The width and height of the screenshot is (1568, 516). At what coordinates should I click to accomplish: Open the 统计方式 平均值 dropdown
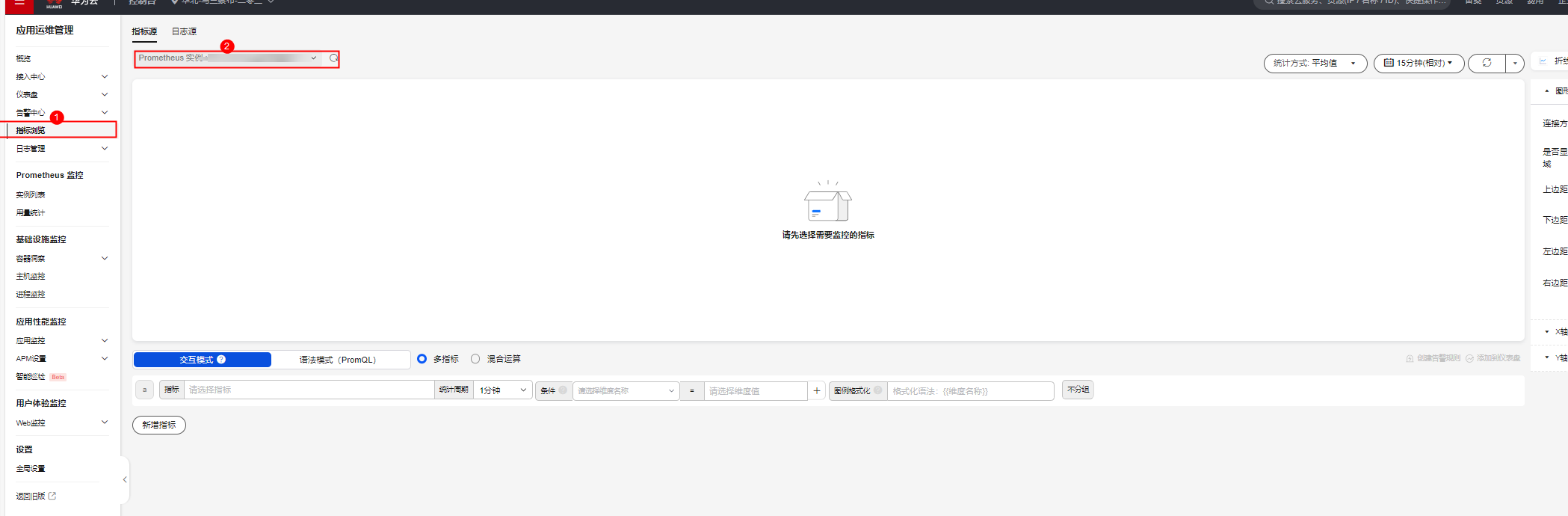click(1315, 64)
